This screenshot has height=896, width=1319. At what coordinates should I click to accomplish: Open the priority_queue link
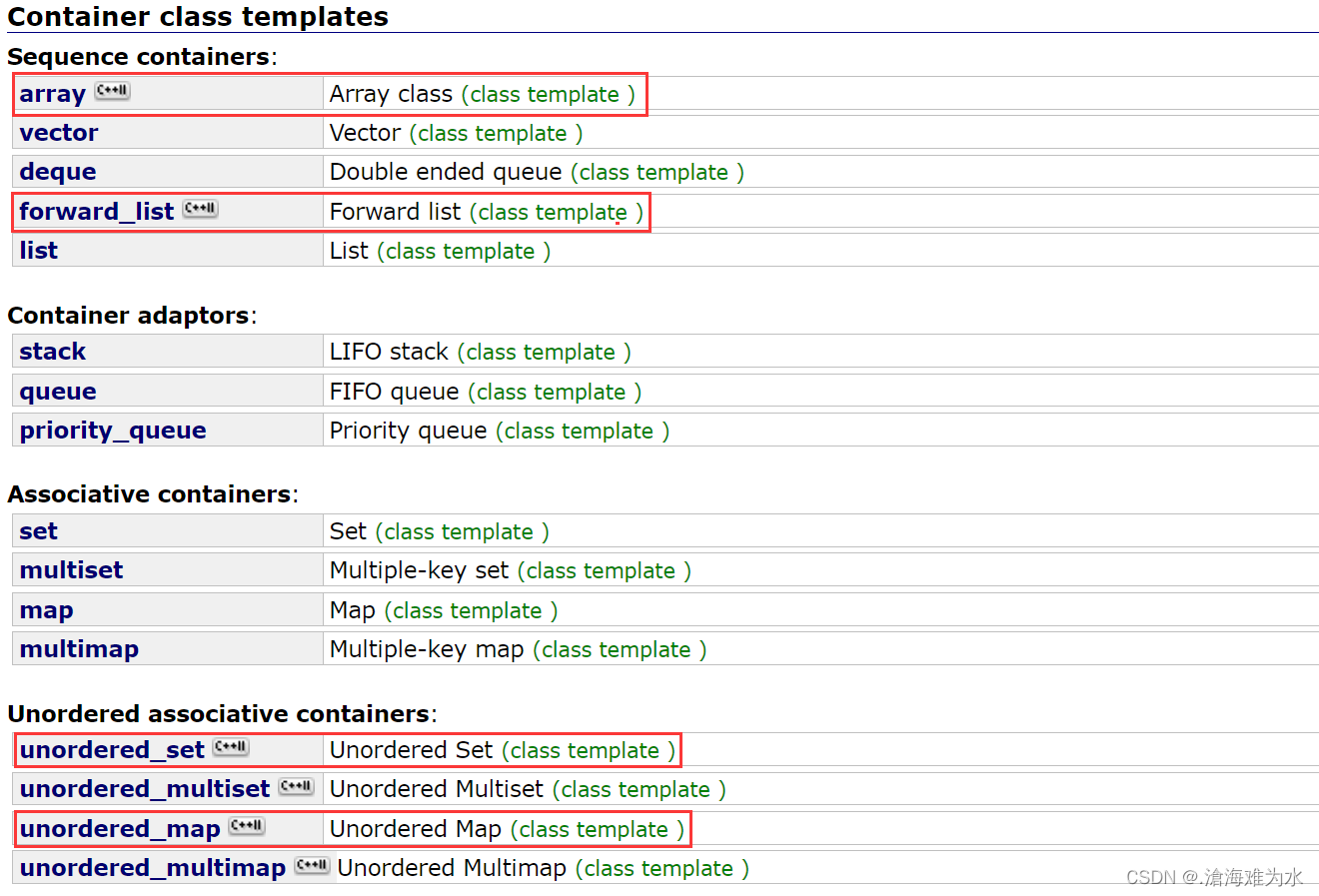pos(113,431)
